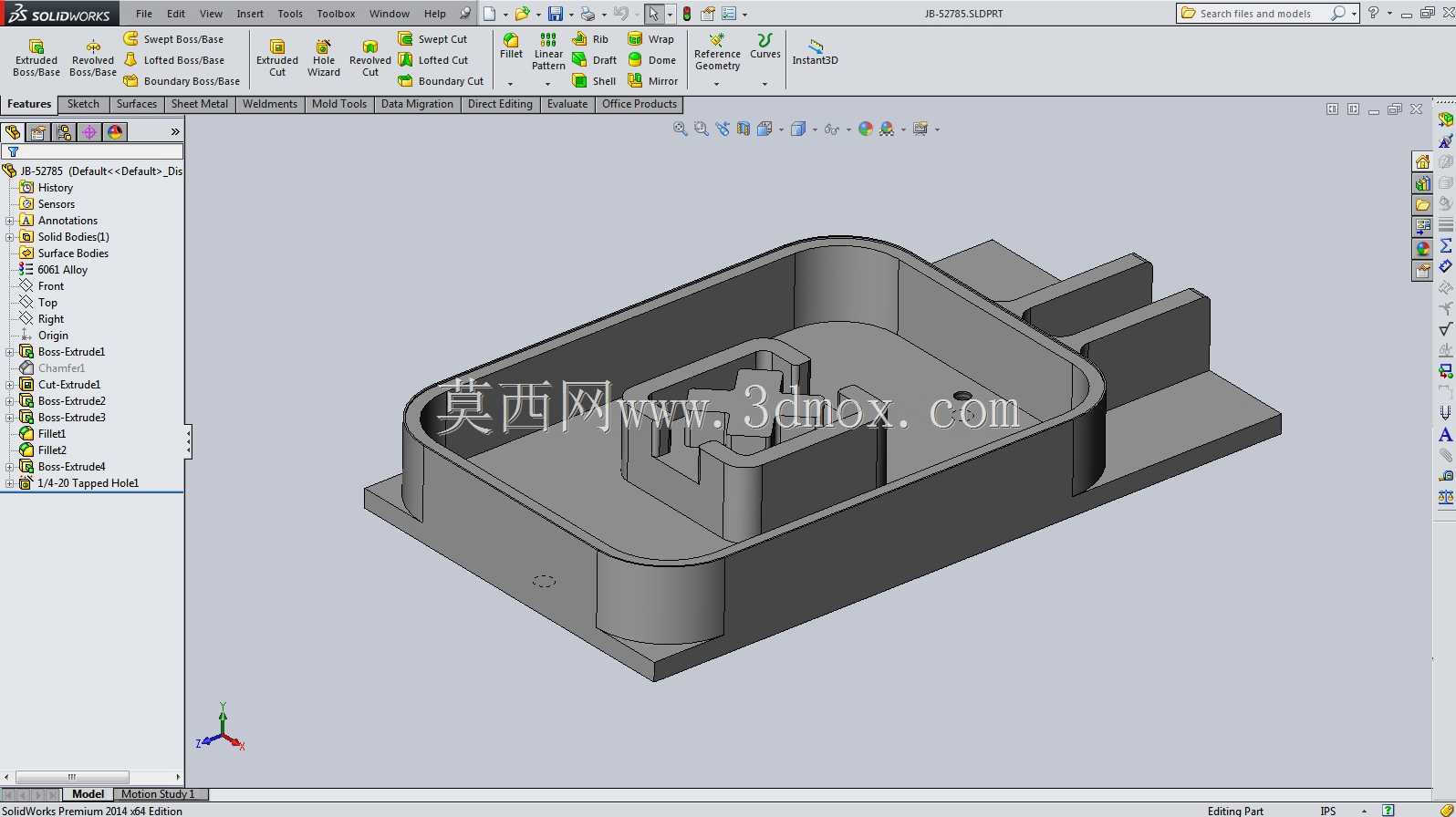The height and width of the screenshot is (817, 1456).
Task: Click Zoom to Fit in view toolbar
Action: (x=680, y=129)
